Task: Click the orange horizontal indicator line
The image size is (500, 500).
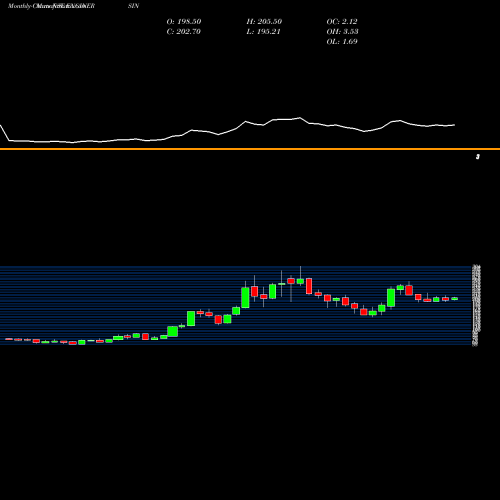Action: pos(250,149)
